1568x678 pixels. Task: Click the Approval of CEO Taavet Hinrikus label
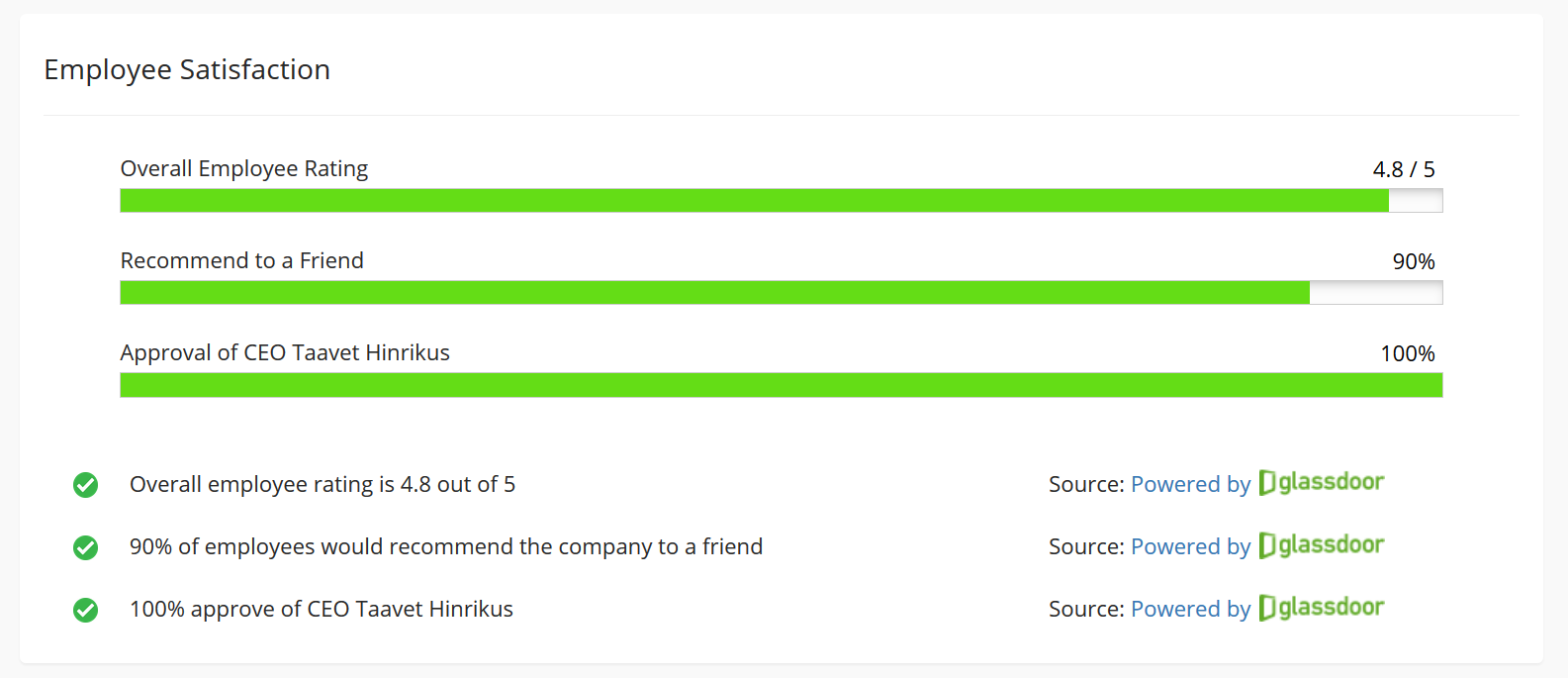(285, 352)
